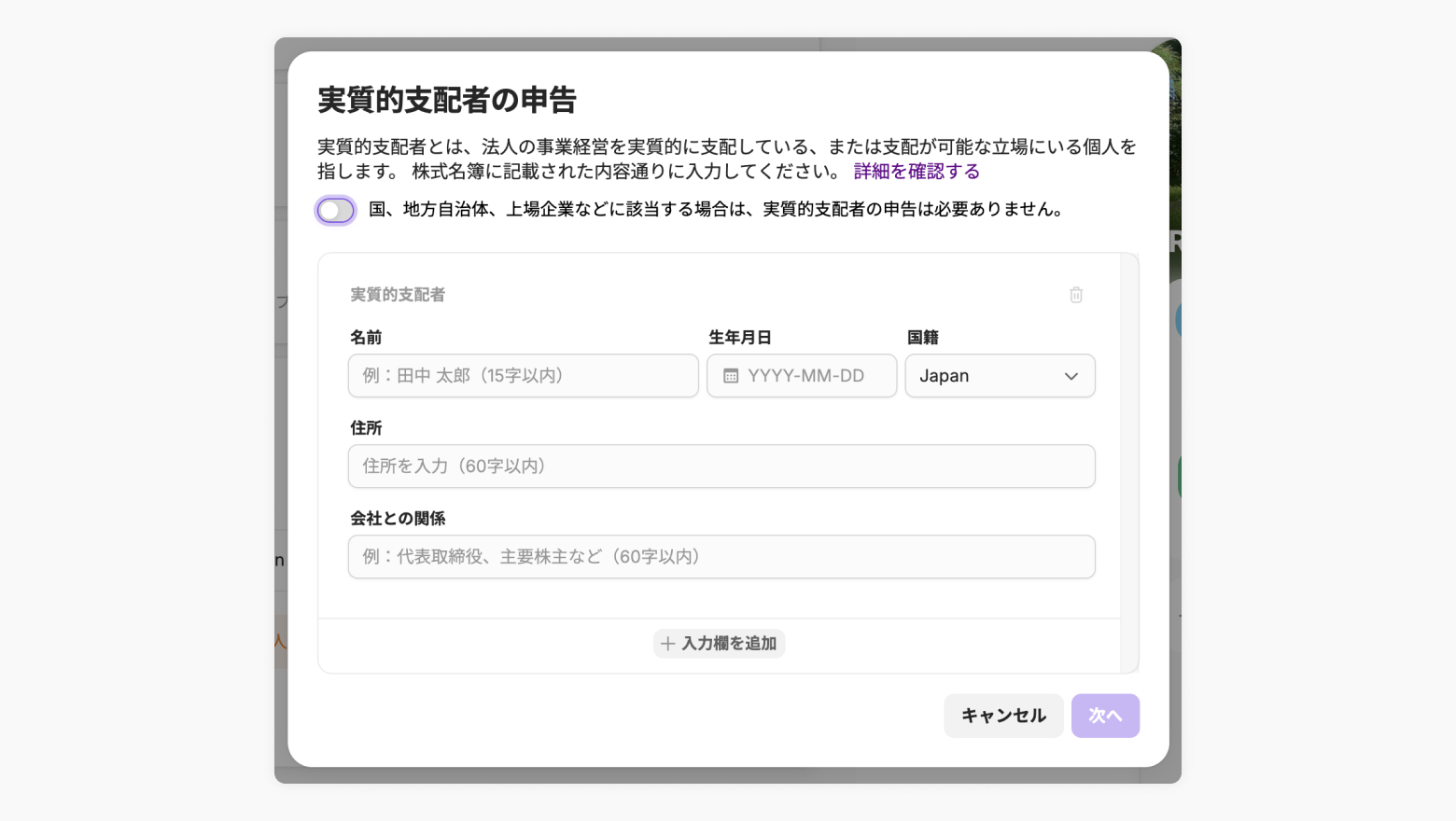Viewport: 1456px width, 821px height.
Task: Click into the 住所 input field
Action: 721,466
